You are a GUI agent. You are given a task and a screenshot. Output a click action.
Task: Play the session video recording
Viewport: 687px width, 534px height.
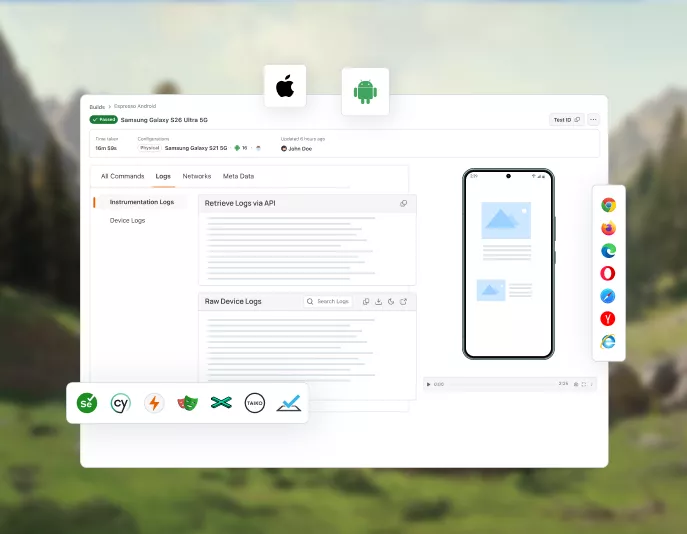(428, 384)
